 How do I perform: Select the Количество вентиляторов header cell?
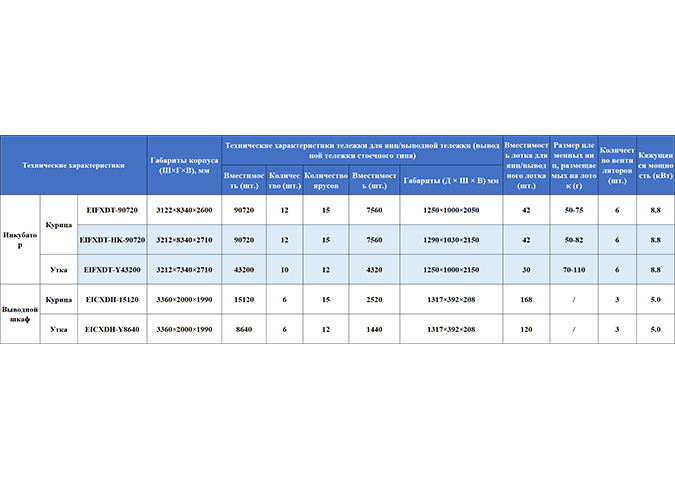(617, 165)
